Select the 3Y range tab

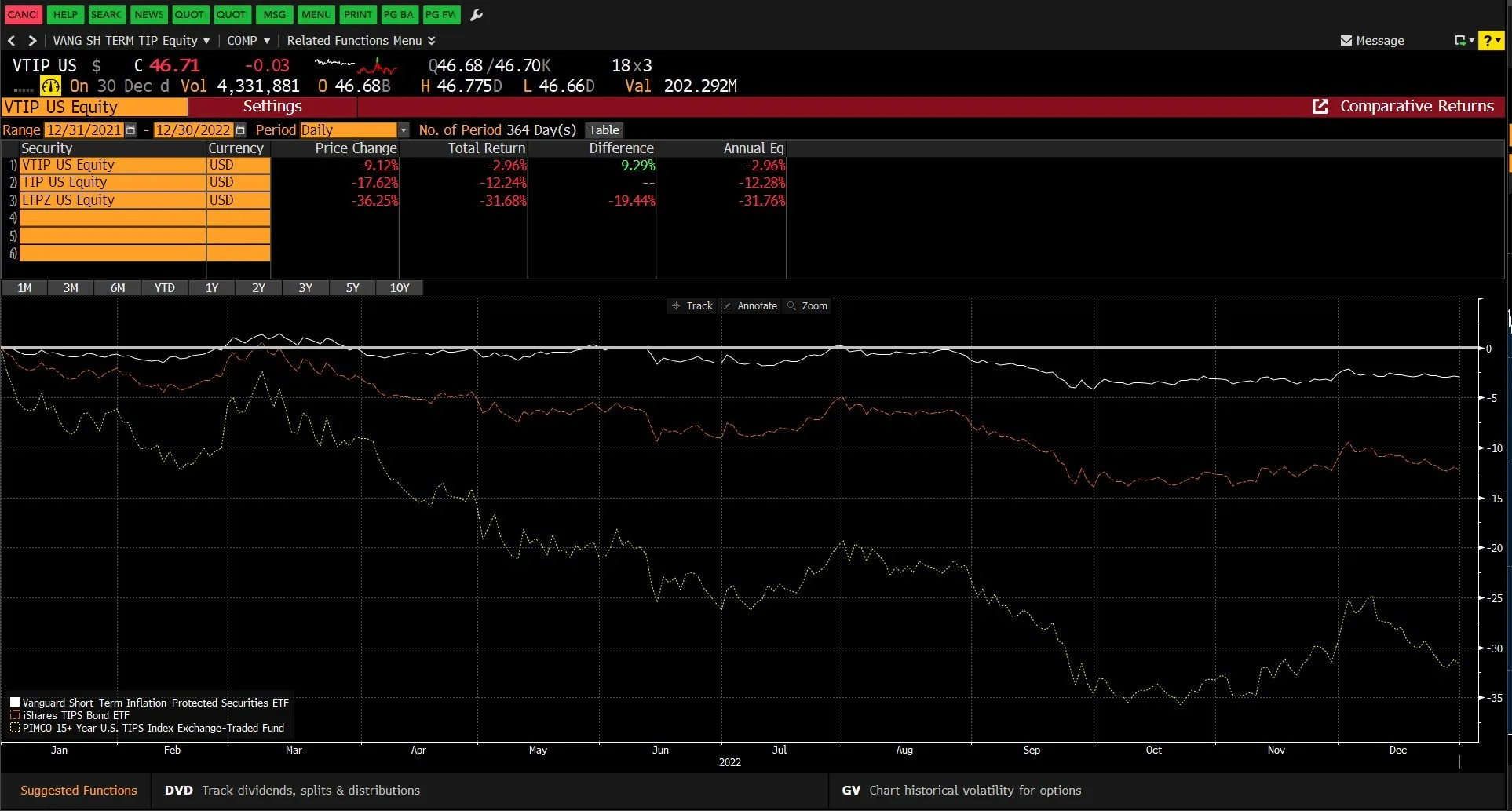tap(305, 288)
